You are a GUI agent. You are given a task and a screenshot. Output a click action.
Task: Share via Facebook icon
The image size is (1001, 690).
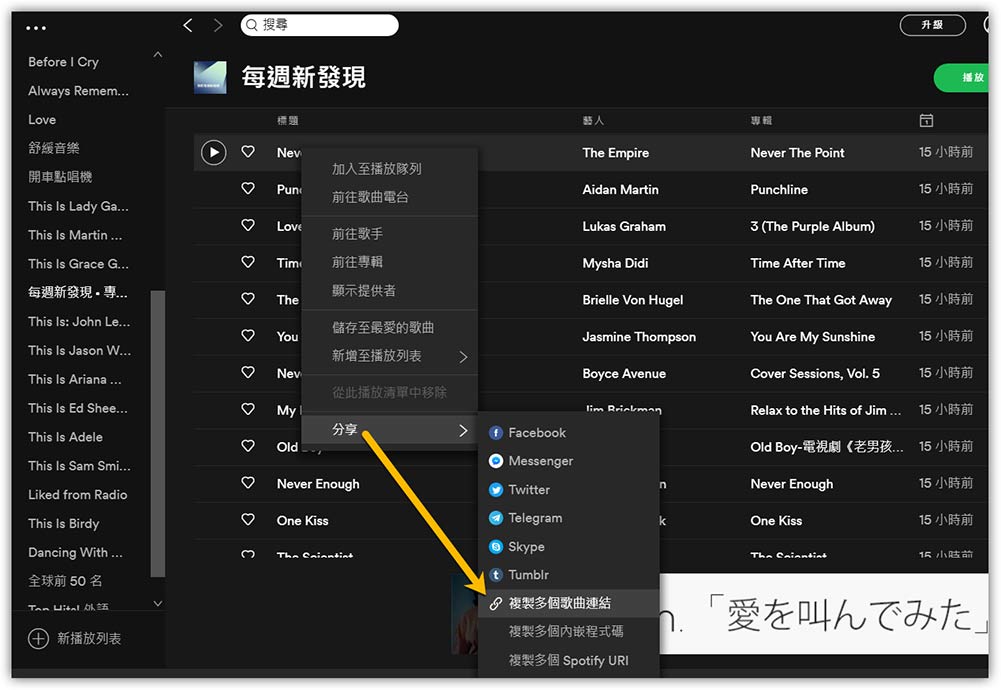point(495,433)
